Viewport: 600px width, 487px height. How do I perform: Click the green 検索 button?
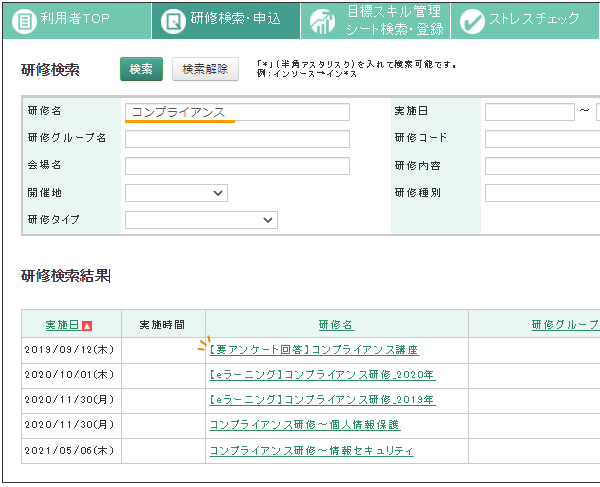pos(141,69)
